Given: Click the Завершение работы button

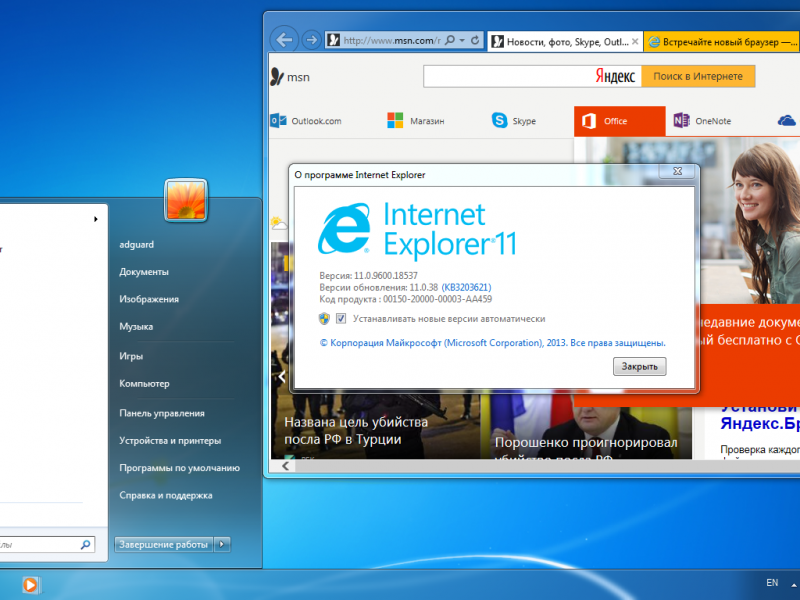Looking at the screenshot, I should click(164, 544).
